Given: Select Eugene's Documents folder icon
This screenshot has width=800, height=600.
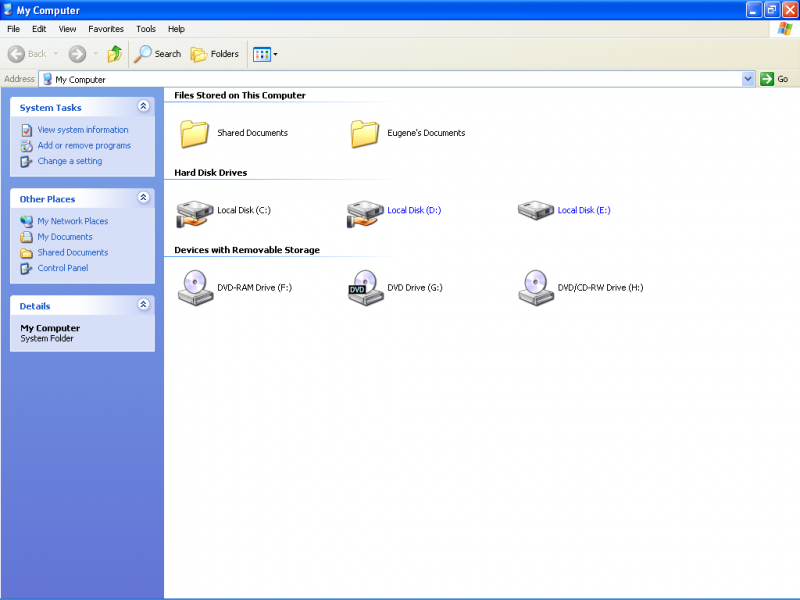Looking at the screenshot, I should (x=364, y=134).
